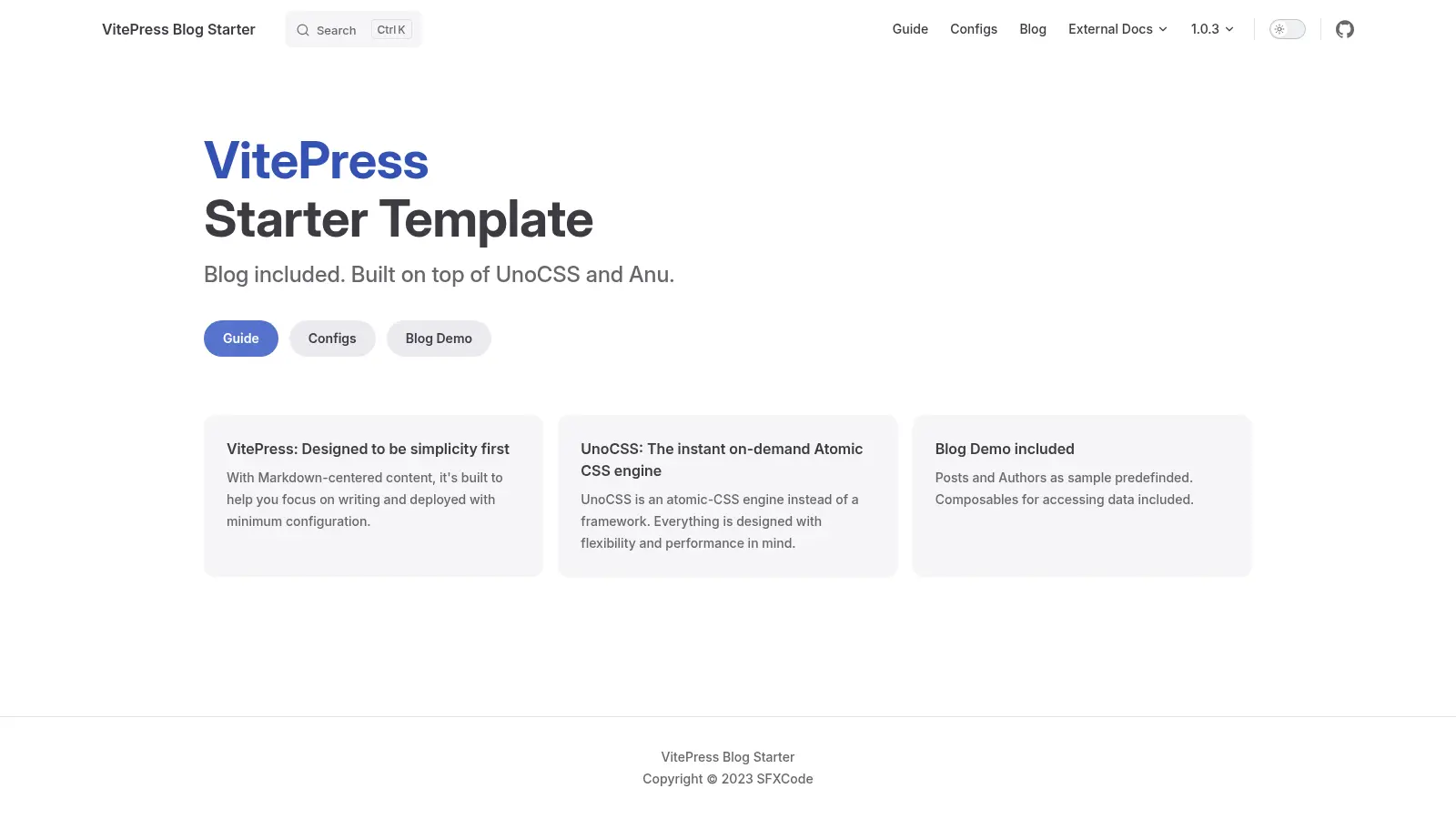This screenshot has width=1456, height=819.
Task: Click the UnoCSS atomic-CSS engine description
Action: 720,521
